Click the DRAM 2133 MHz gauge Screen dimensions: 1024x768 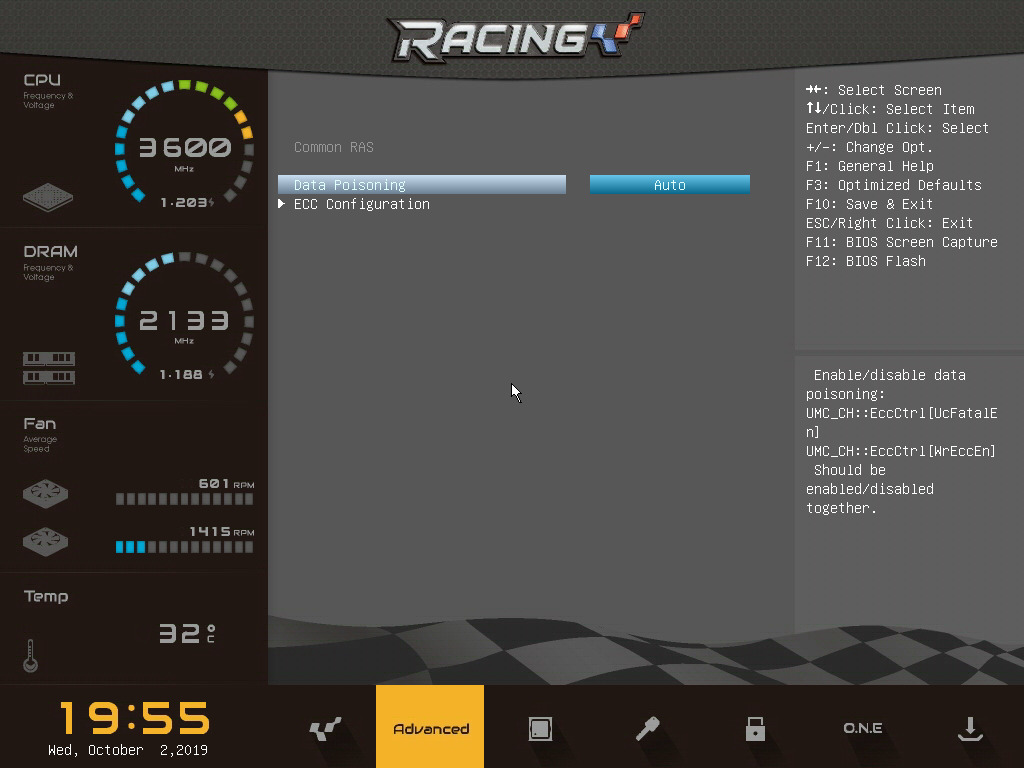click(184, 316)
